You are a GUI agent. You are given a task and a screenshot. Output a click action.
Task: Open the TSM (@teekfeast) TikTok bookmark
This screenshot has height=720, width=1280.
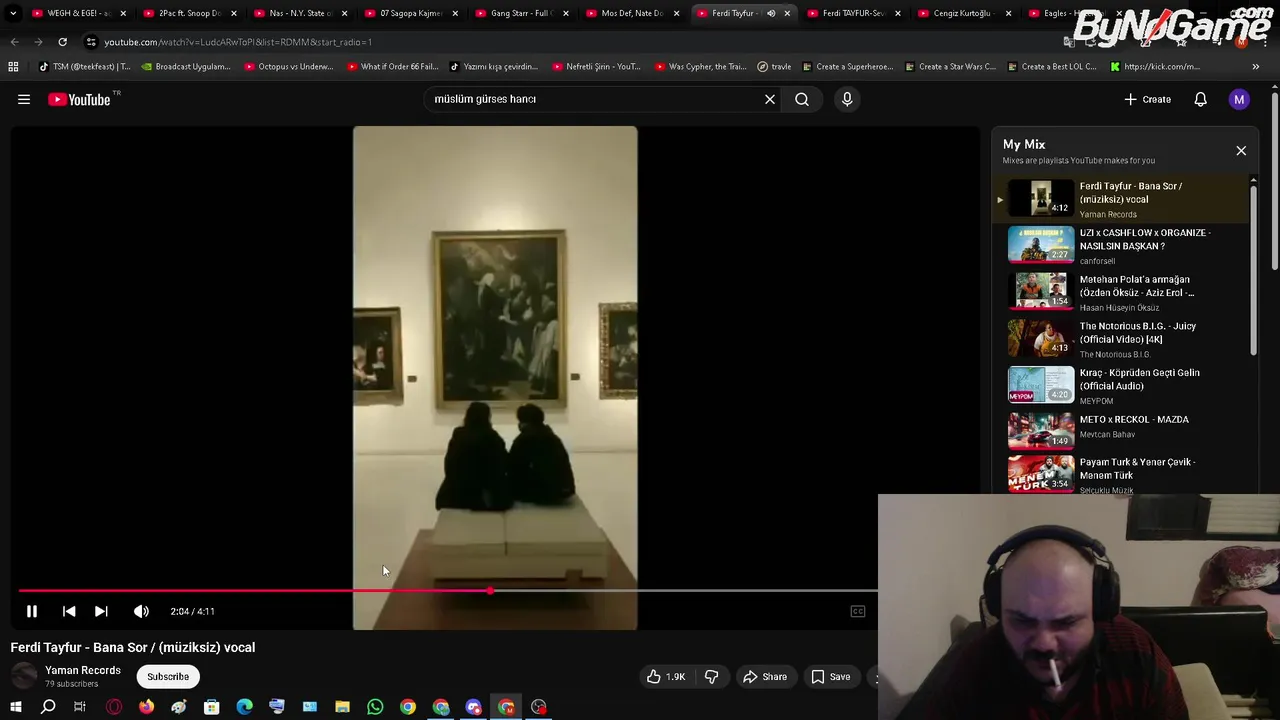[x=84, y=67]
